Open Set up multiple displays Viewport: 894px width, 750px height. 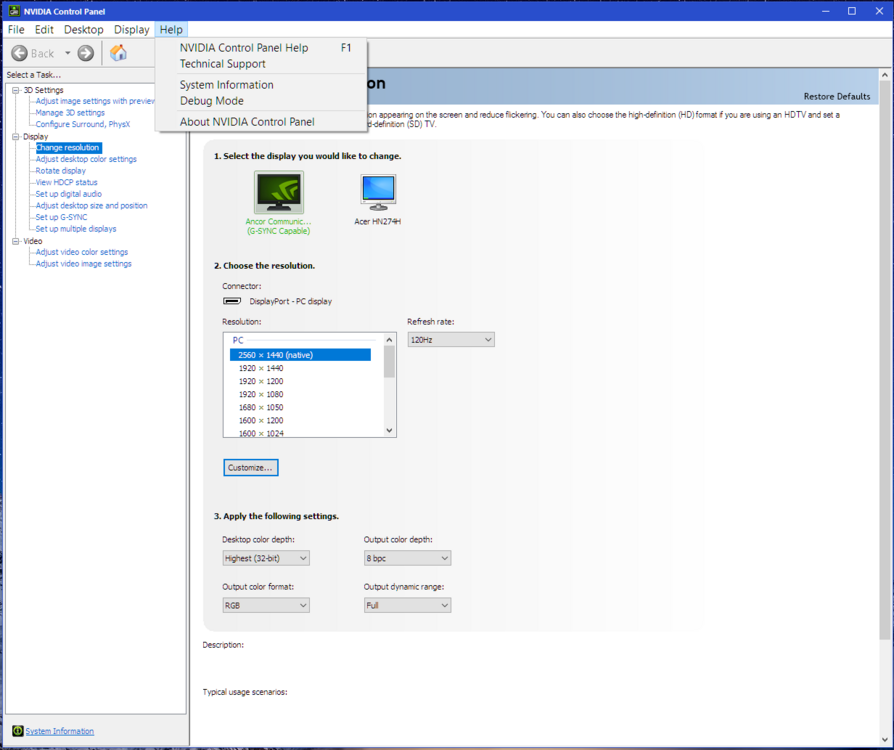click(76, 229)
